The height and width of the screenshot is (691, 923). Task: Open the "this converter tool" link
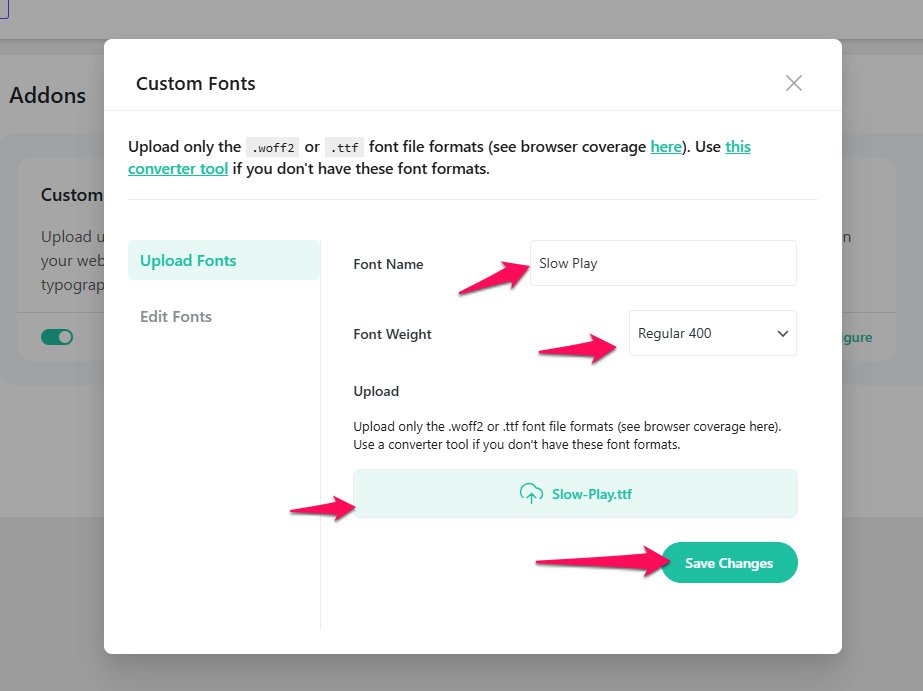[180, 168]
